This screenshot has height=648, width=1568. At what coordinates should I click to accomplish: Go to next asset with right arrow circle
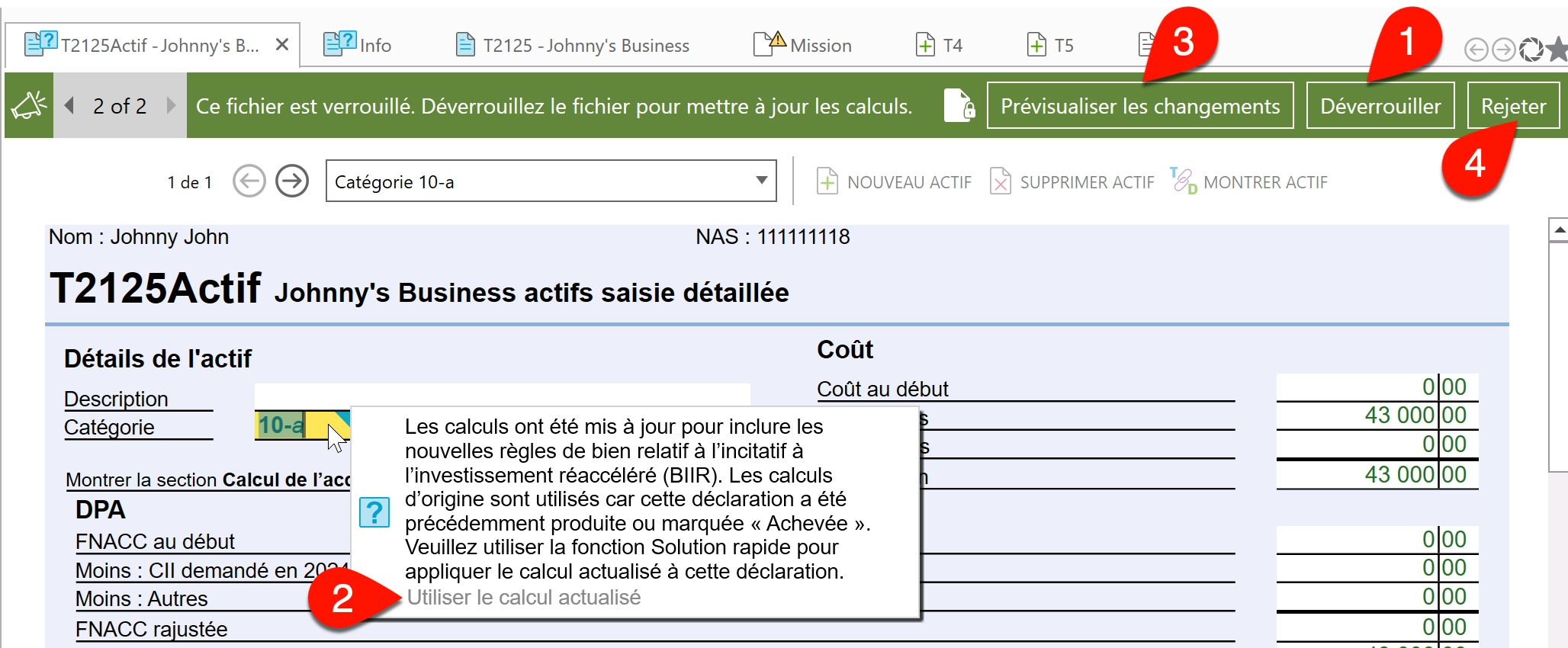click(x=292, y=181)
